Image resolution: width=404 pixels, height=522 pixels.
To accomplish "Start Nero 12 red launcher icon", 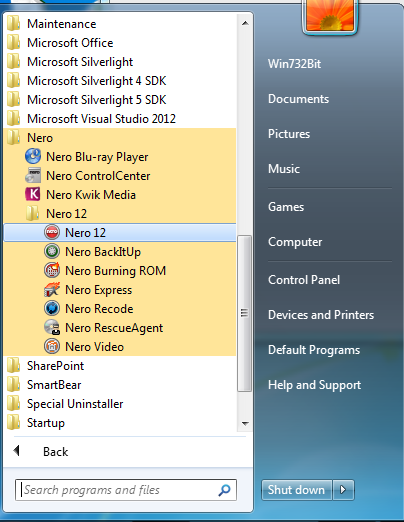I will [x=52, y=233].
